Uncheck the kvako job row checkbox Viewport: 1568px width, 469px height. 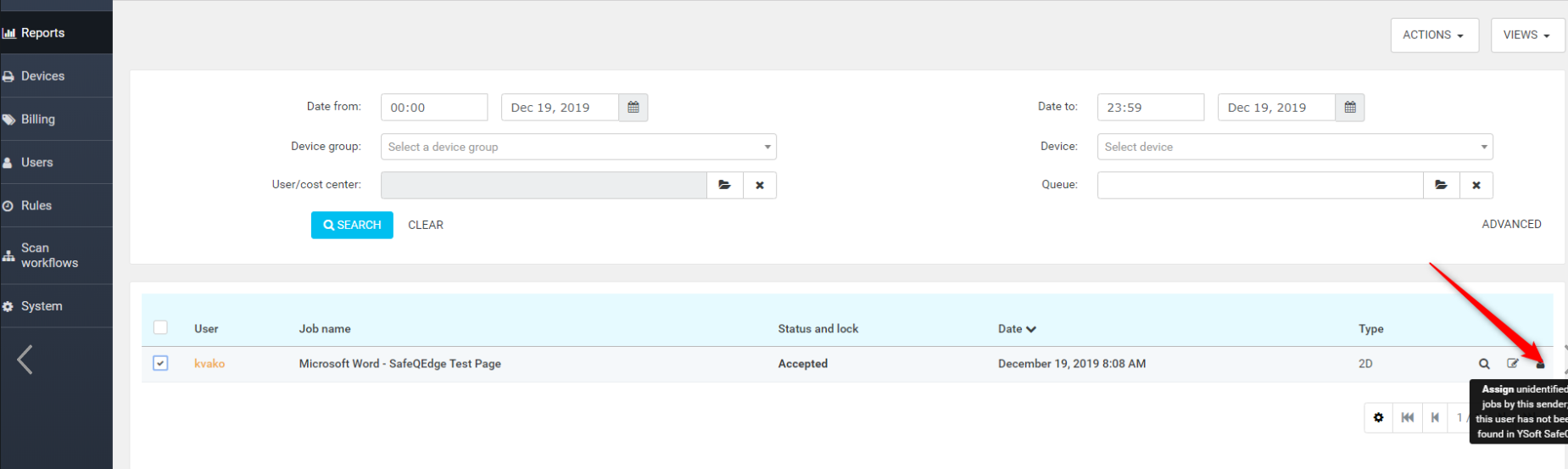click(x=160, y=363)
